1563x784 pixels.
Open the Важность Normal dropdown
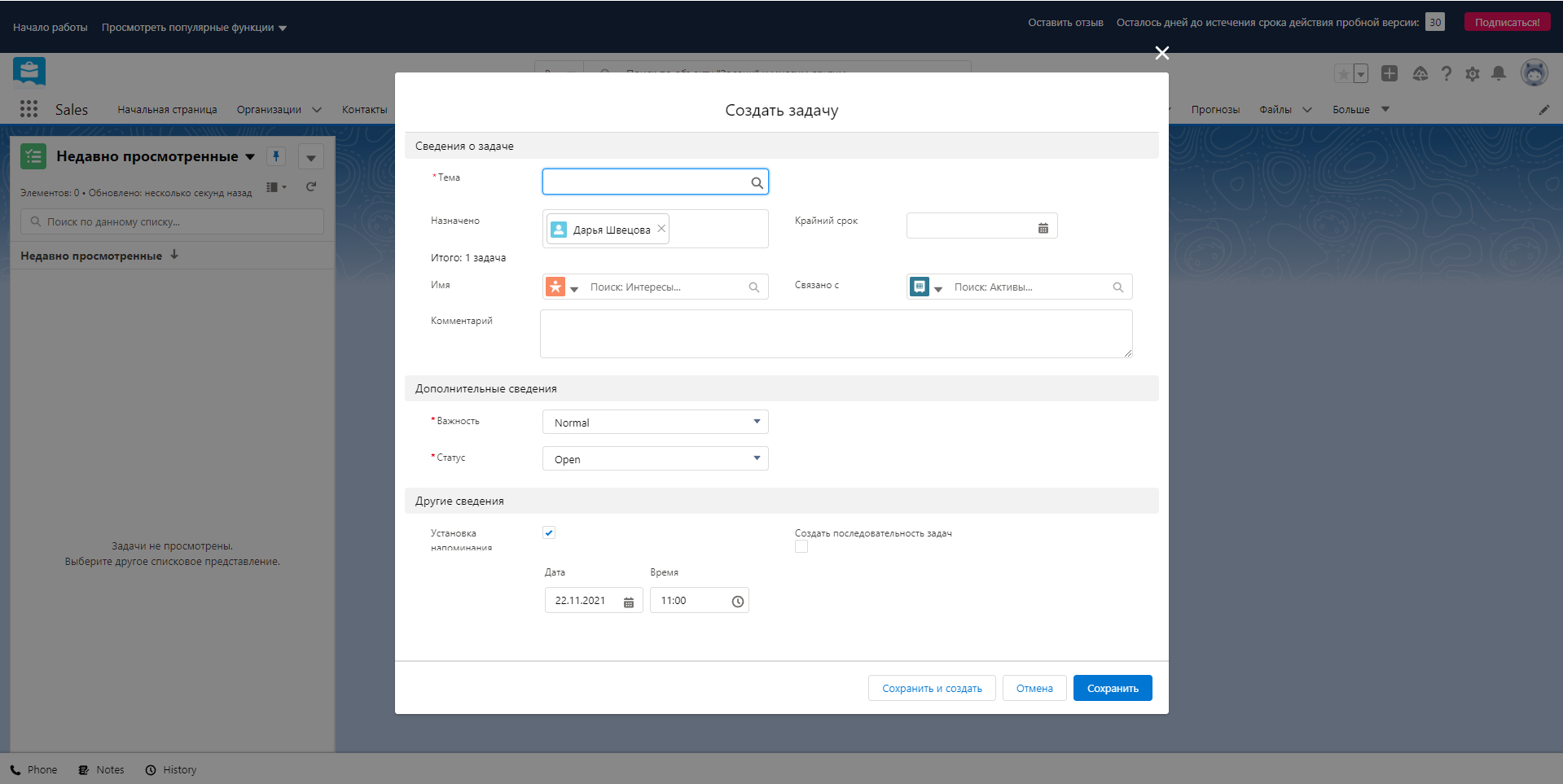click(655, 422)
